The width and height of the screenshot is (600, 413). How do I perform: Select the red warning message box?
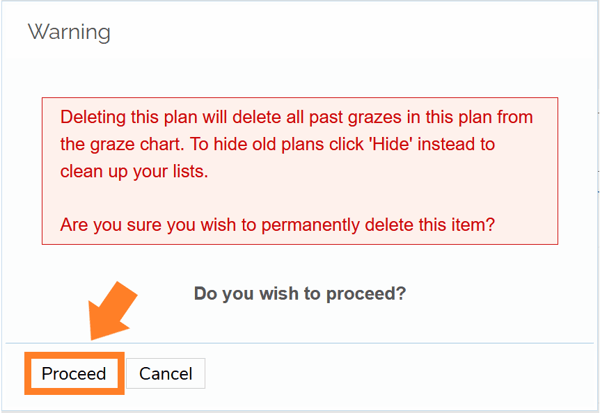(x=299, y=171)
